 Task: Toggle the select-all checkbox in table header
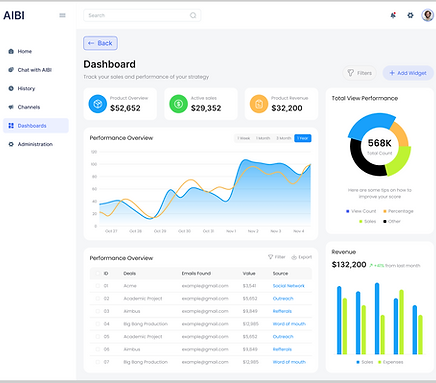coord(98,273)
